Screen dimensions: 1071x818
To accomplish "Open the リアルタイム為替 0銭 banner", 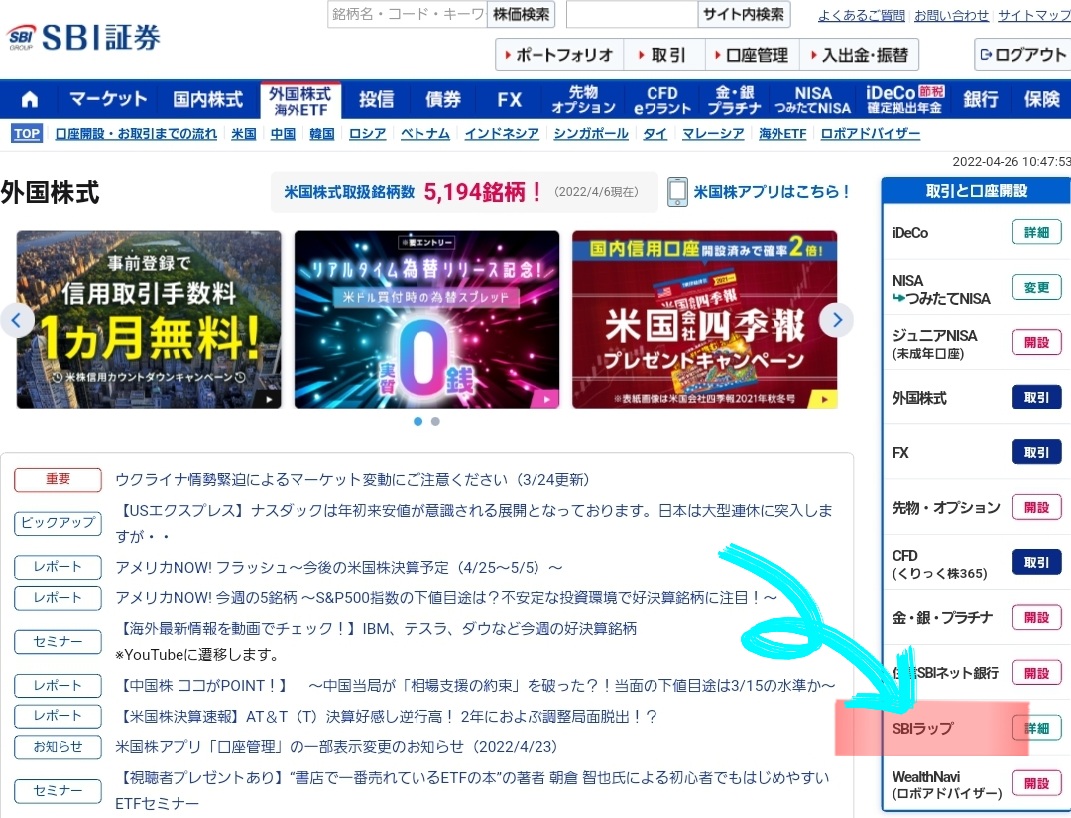I will (427, 320).
